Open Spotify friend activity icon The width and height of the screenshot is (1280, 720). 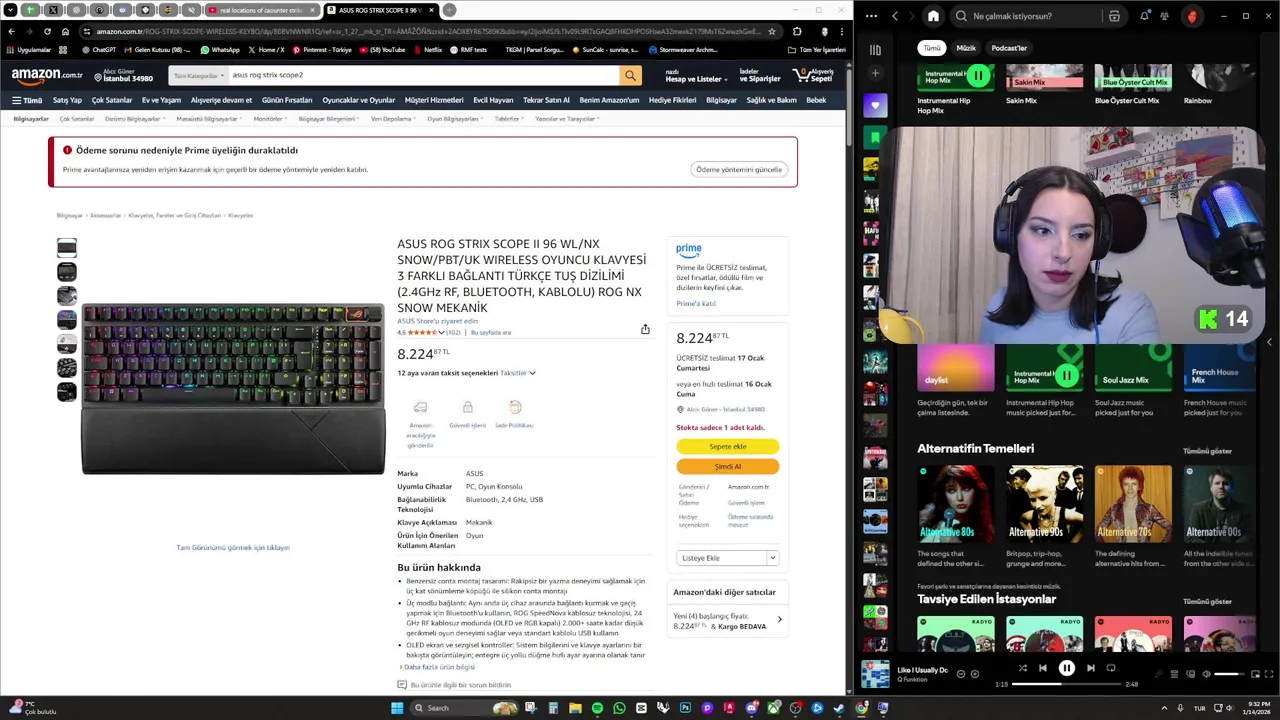1164,16
